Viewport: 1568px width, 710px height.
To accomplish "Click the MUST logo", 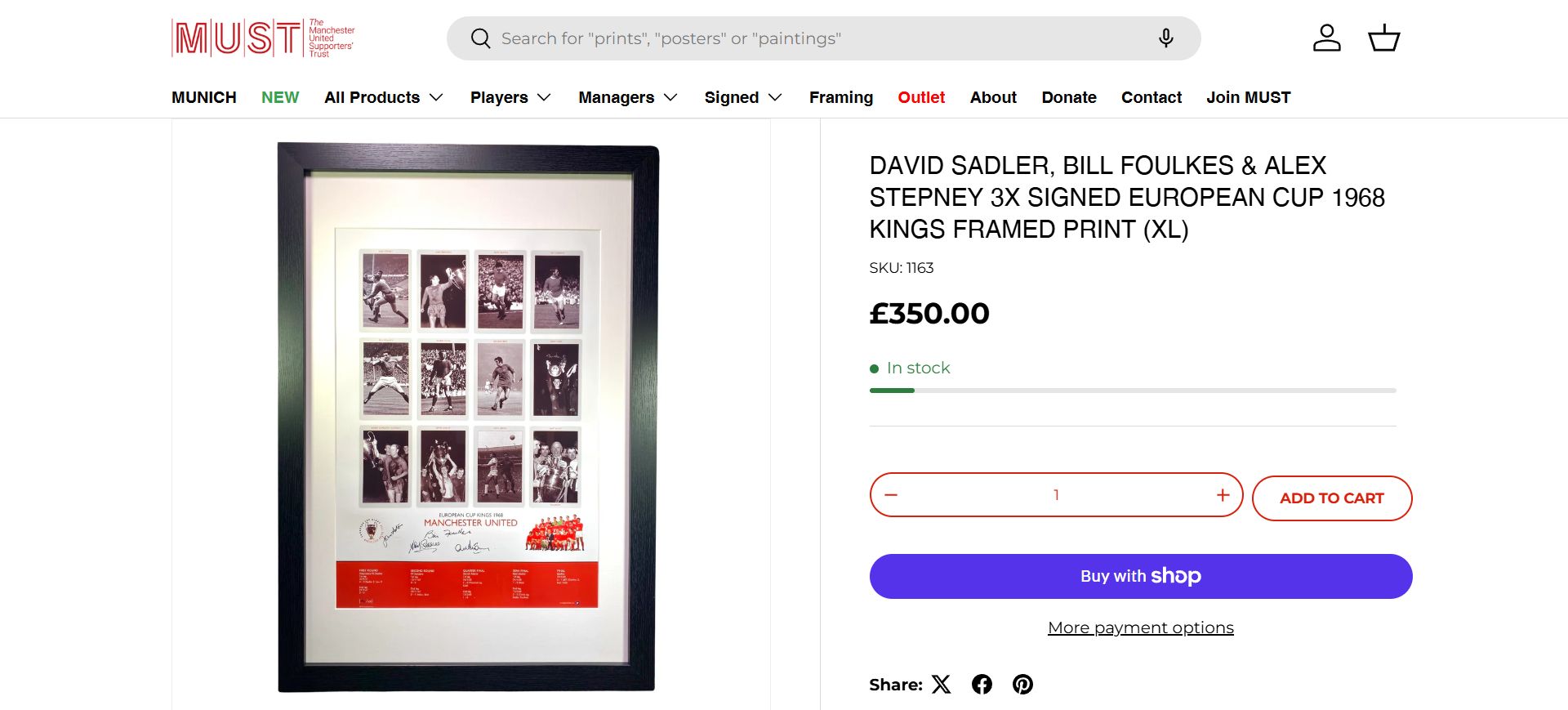I will [x=263, y=38].
